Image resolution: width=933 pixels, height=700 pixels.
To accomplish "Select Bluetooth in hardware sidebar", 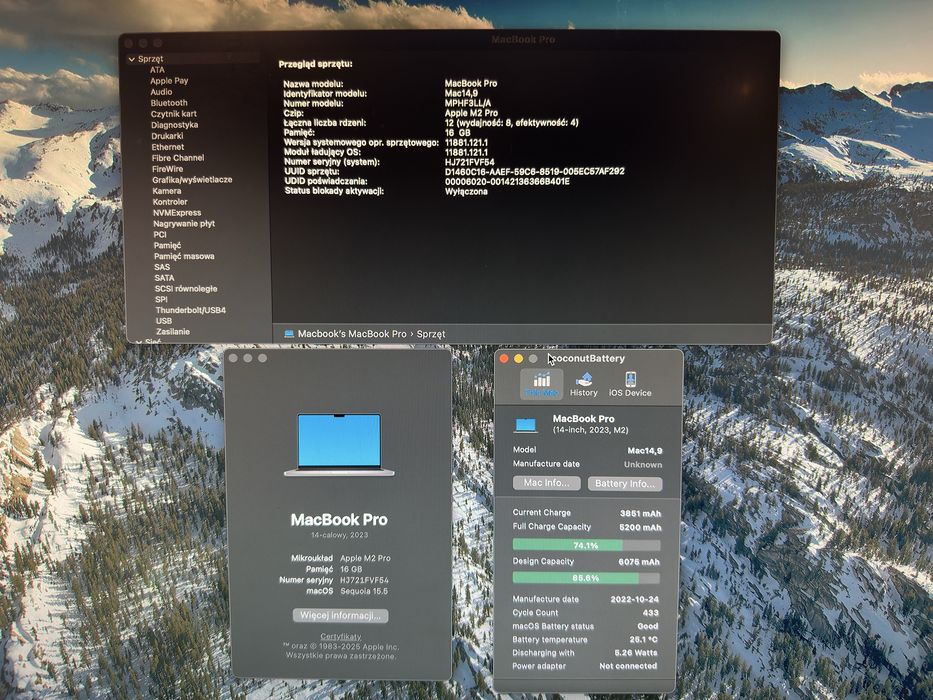I will tap(169, 102).
